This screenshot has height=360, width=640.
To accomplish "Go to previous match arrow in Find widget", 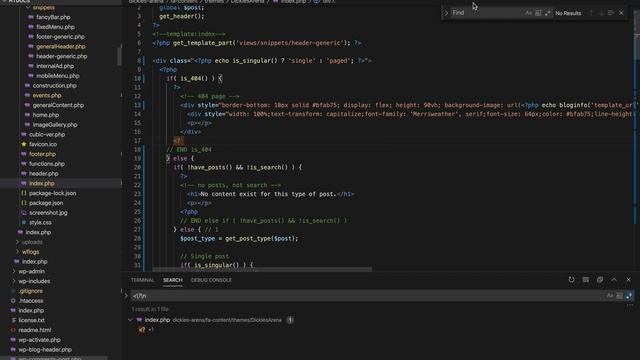I will click(x=591, y=13).
